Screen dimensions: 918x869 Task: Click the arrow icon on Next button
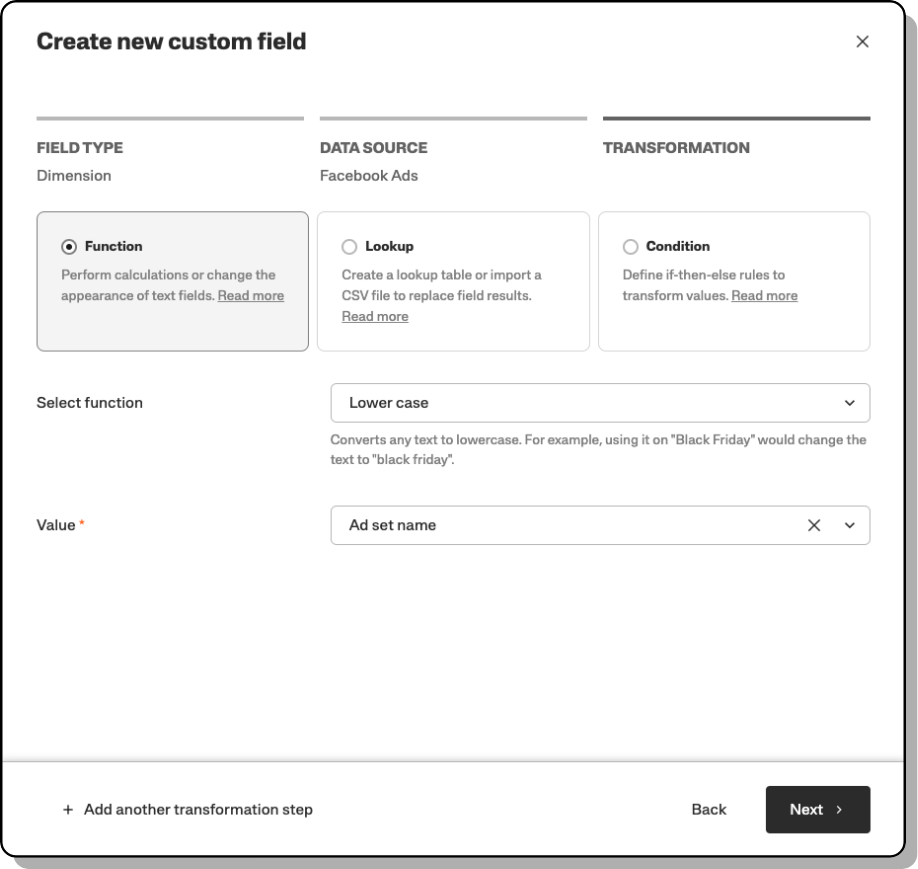839,810
